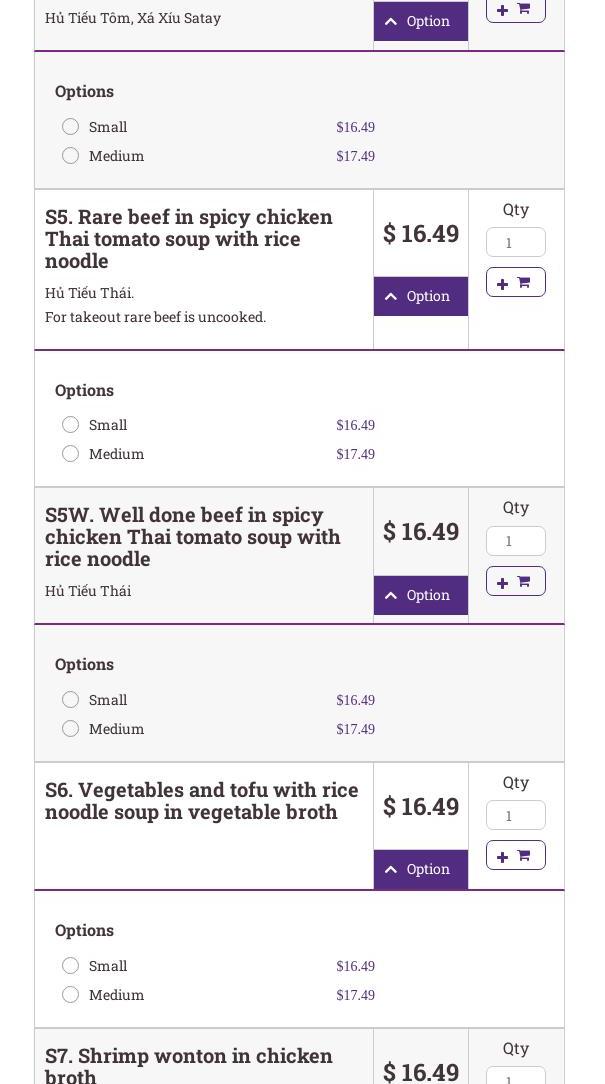Collapse Option panel for S5W well done beef
The width and height of the screenshot is (605, 1084).
click(x=420, y=595)
